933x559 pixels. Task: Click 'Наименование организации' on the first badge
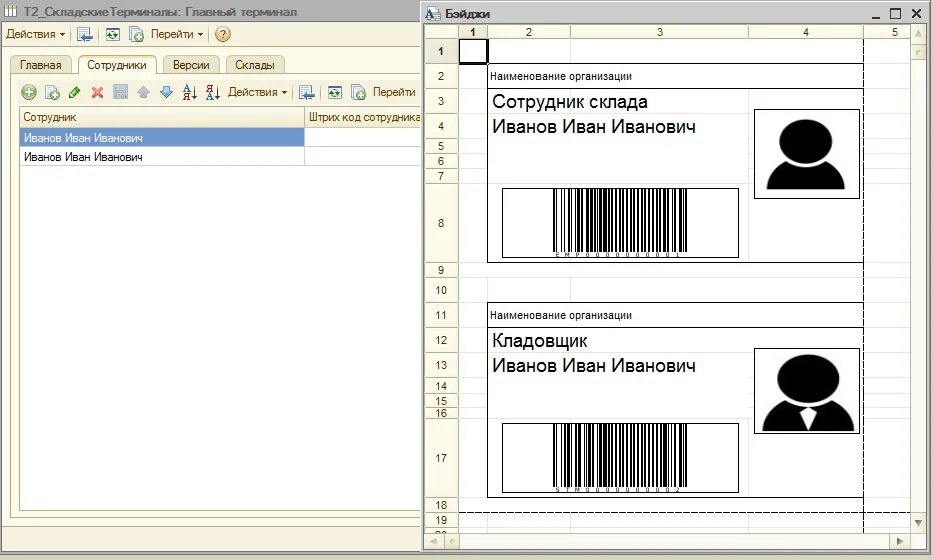(561, 76)
